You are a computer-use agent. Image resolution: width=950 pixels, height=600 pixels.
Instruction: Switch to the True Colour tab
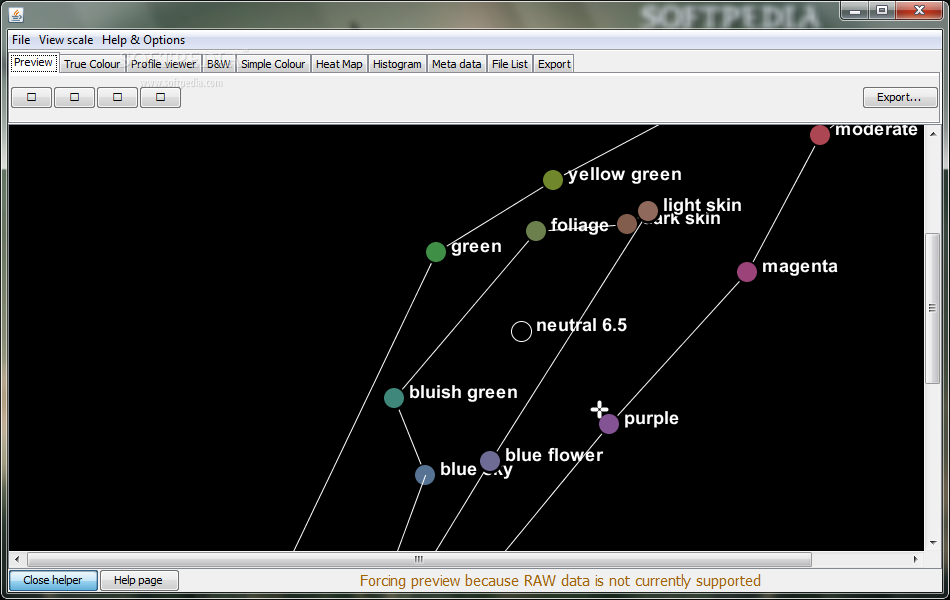[x=92, y=64]
